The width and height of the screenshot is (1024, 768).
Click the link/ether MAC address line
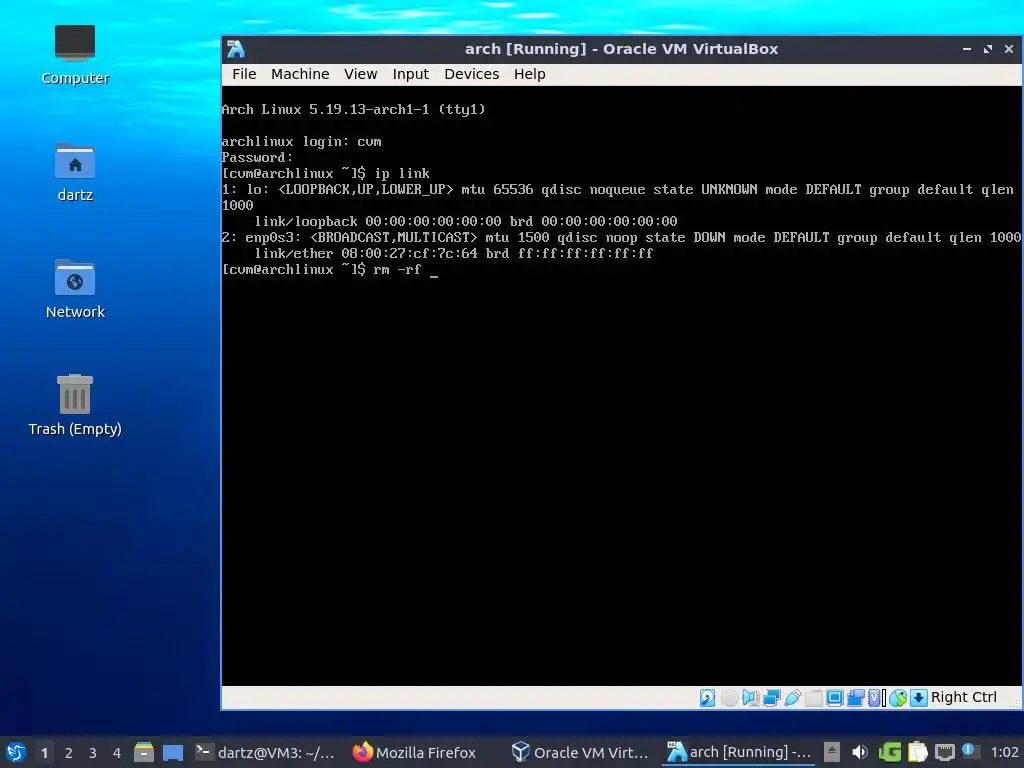(x=454, y=253)
